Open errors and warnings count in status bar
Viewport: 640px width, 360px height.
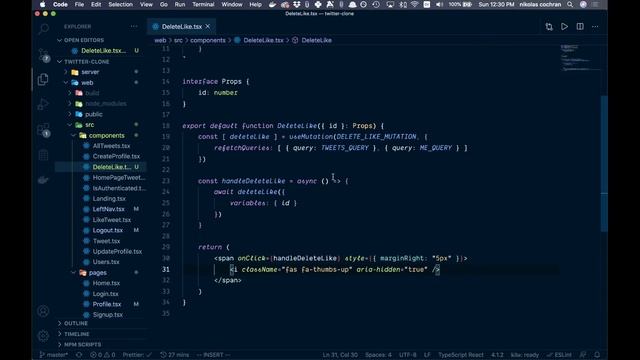click(x=102, y=355)
